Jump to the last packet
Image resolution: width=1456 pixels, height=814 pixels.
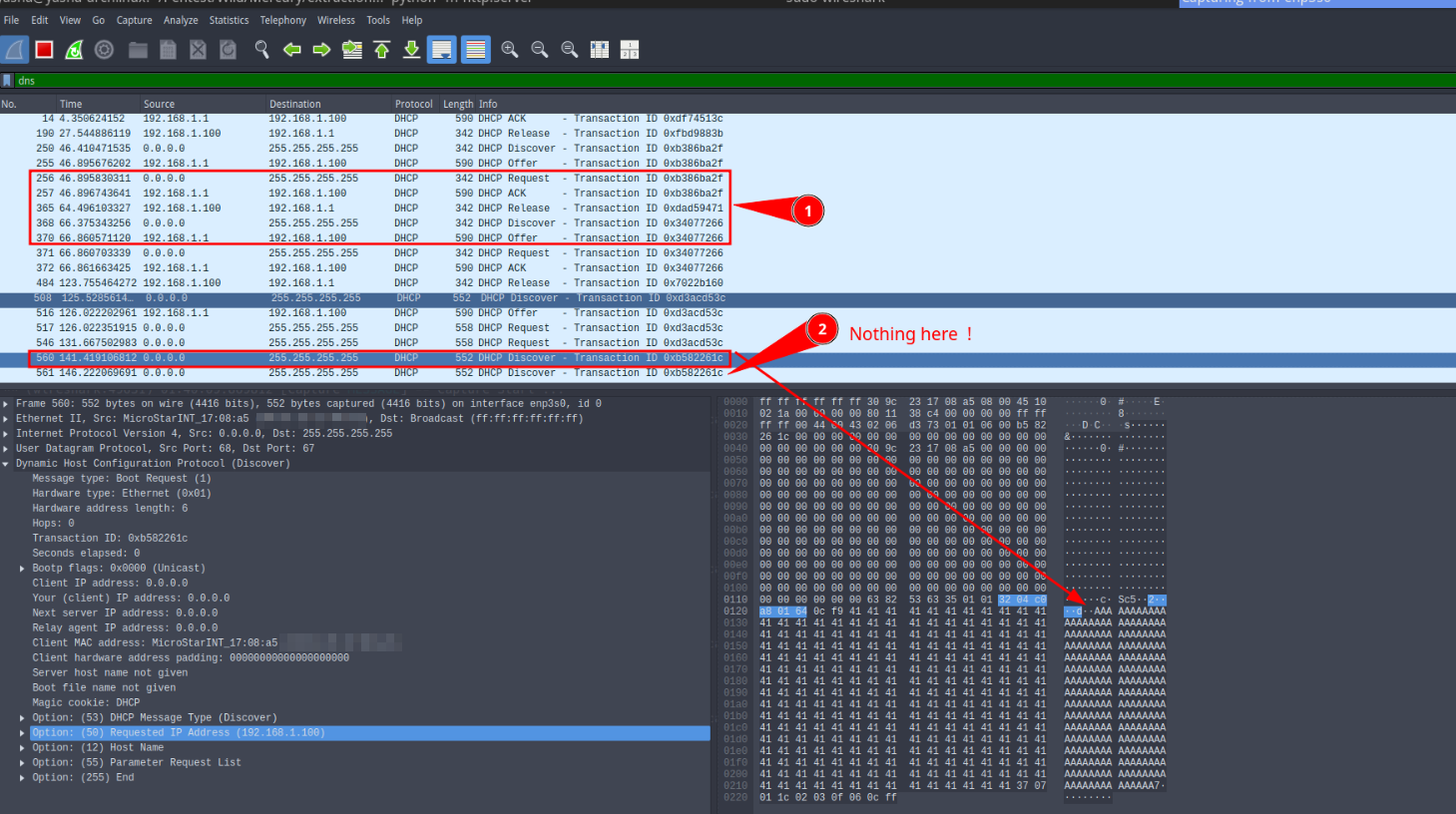(411, 50)
